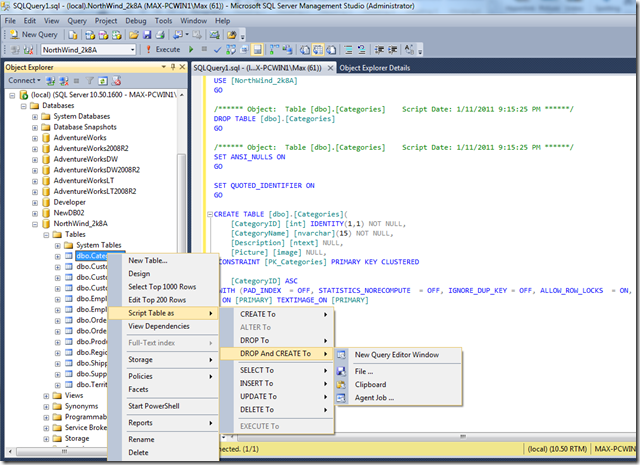Collapse the NorthWind_2k8A database node

[x=35, y=224]
